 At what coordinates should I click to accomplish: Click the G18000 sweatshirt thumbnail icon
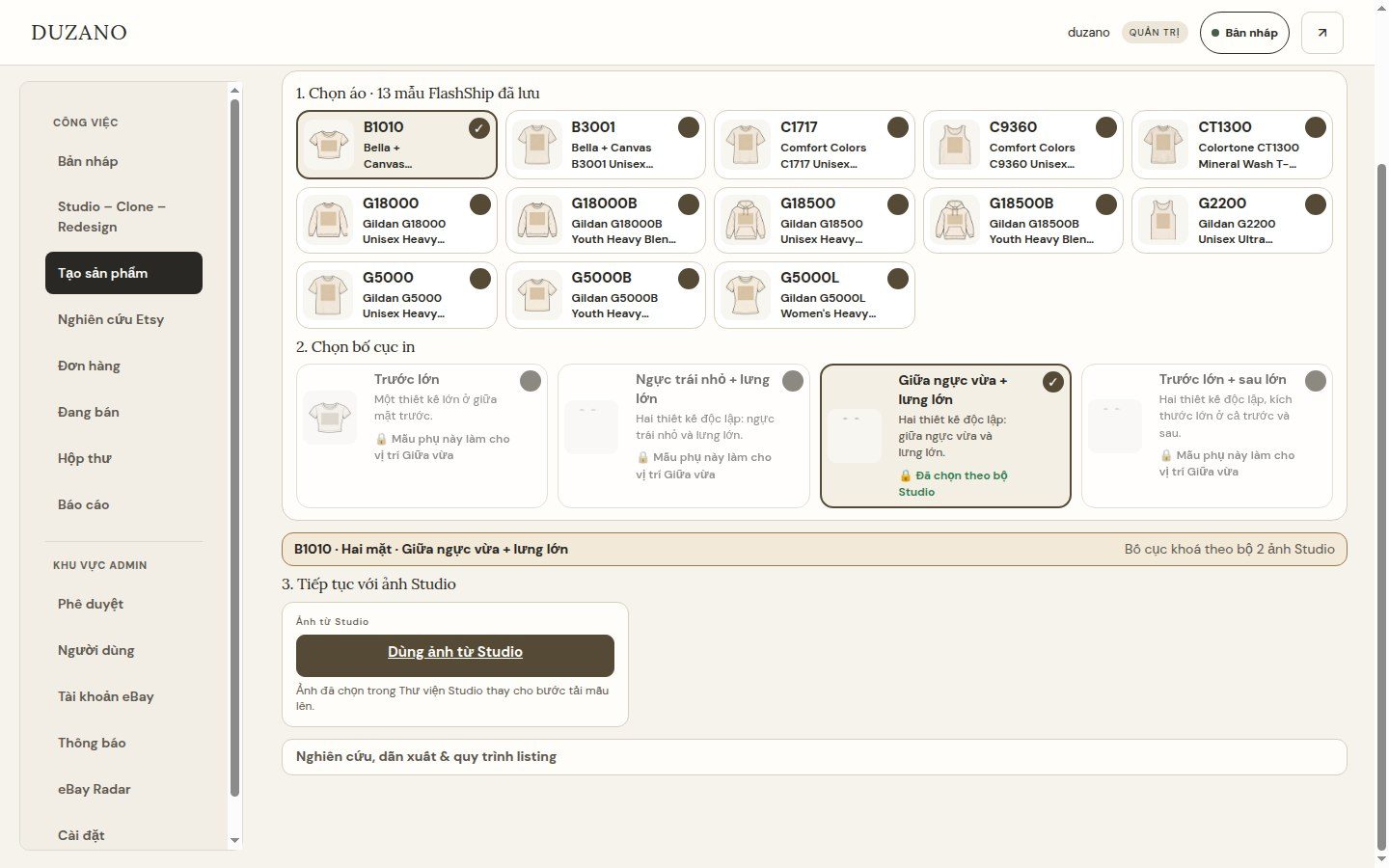click(x=329, y=220)
